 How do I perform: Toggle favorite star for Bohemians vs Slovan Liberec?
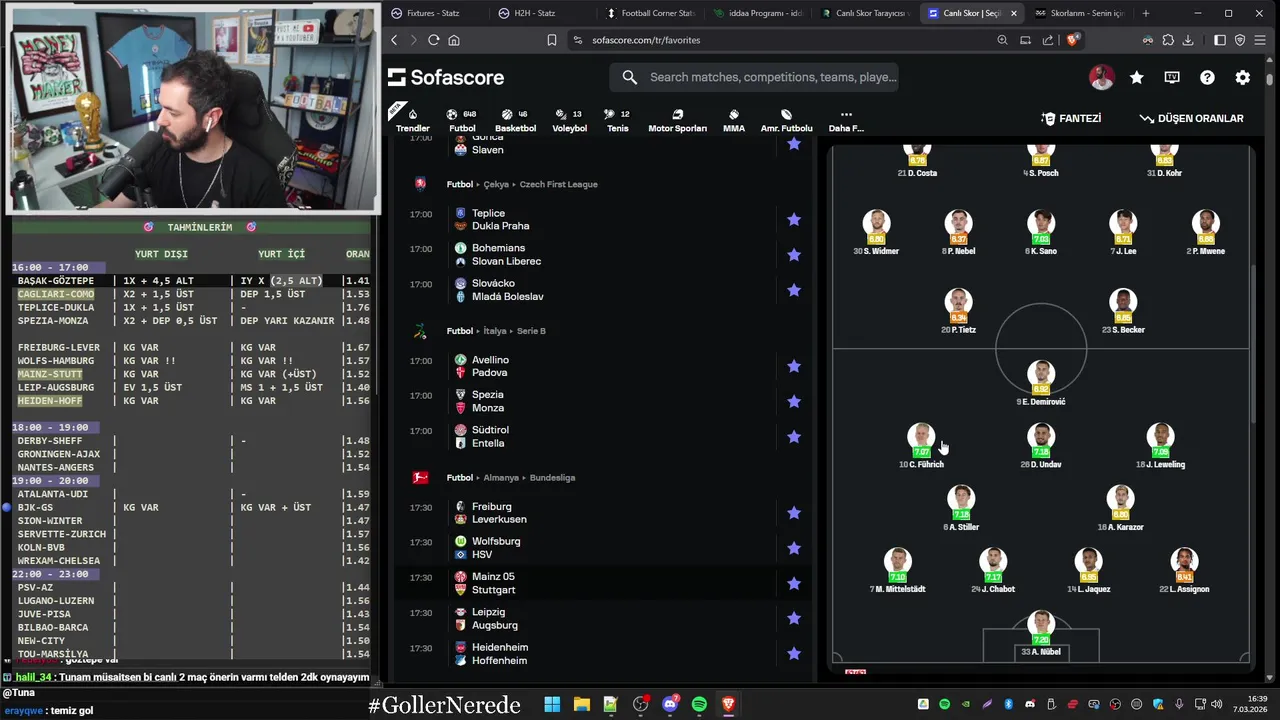(x=794, y=255)
